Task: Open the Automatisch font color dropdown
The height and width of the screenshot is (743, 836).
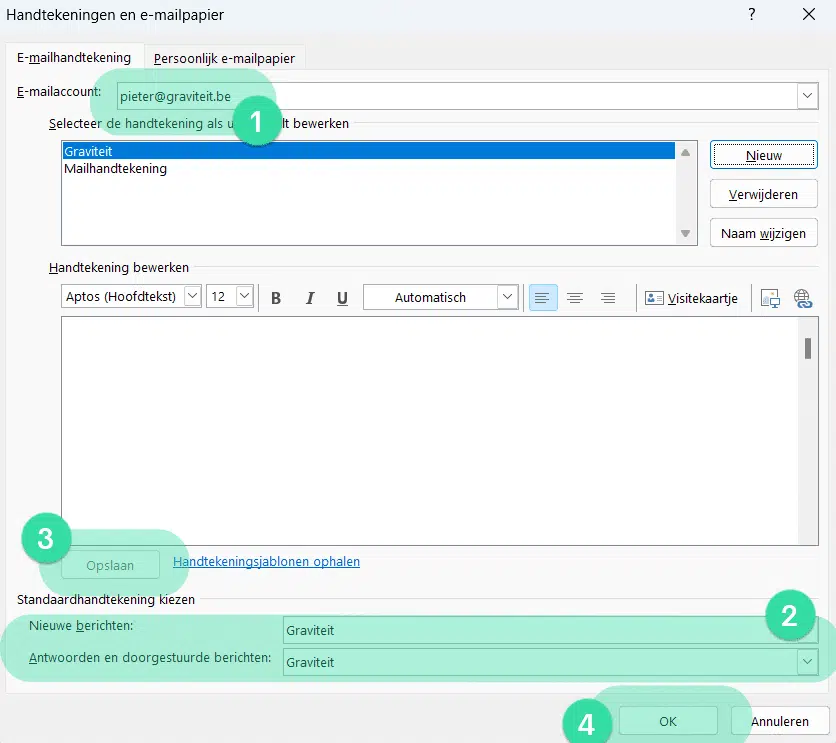Action: point(508,297)
